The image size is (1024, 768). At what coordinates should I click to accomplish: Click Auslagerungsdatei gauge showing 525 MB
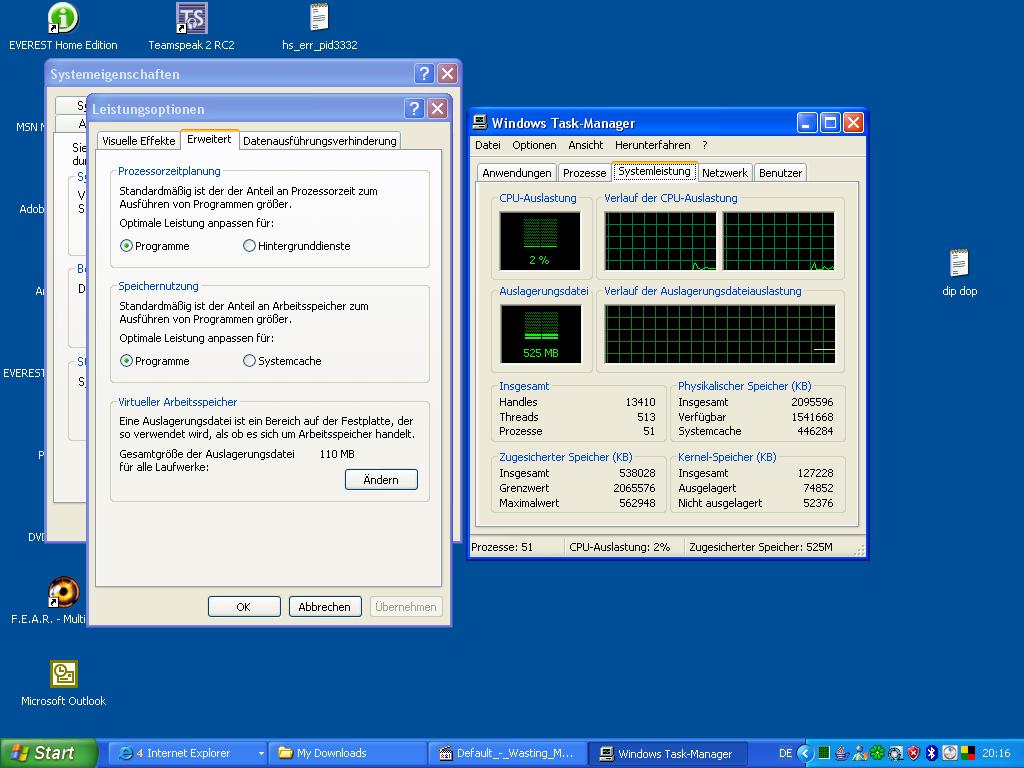[541, 334]
